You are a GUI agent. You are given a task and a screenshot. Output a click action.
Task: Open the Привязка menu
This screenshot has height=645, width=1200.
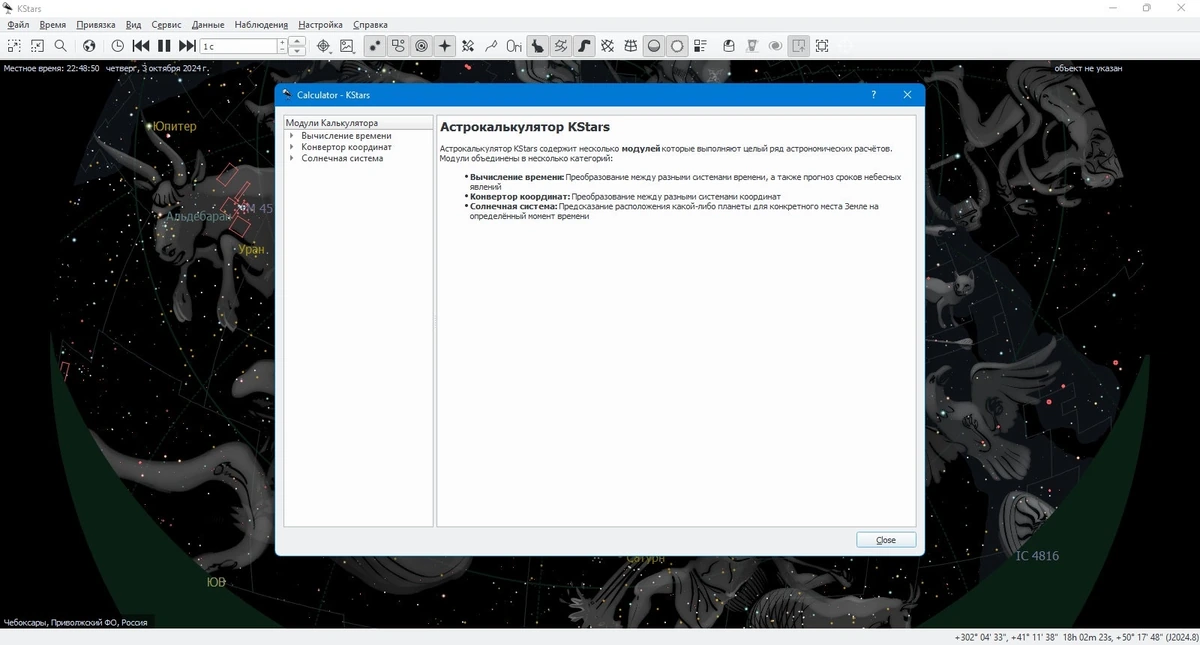click(96, 24)
